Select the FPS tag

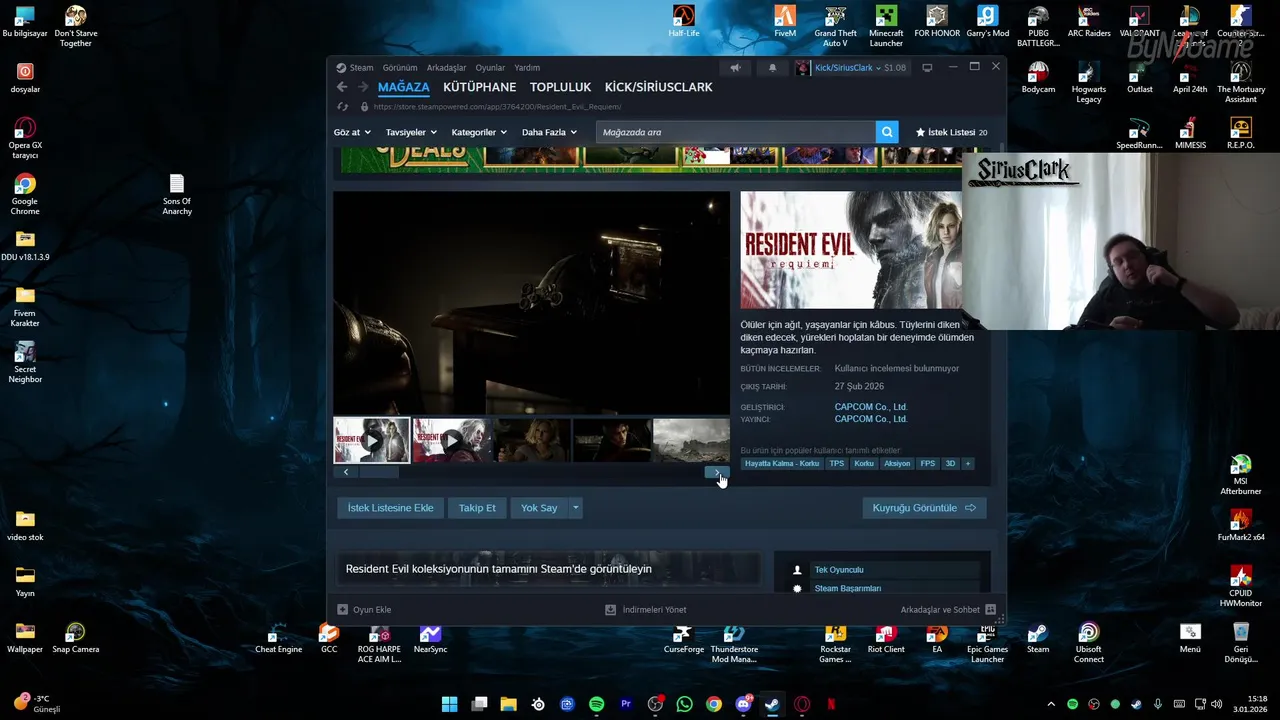(928, 463)
